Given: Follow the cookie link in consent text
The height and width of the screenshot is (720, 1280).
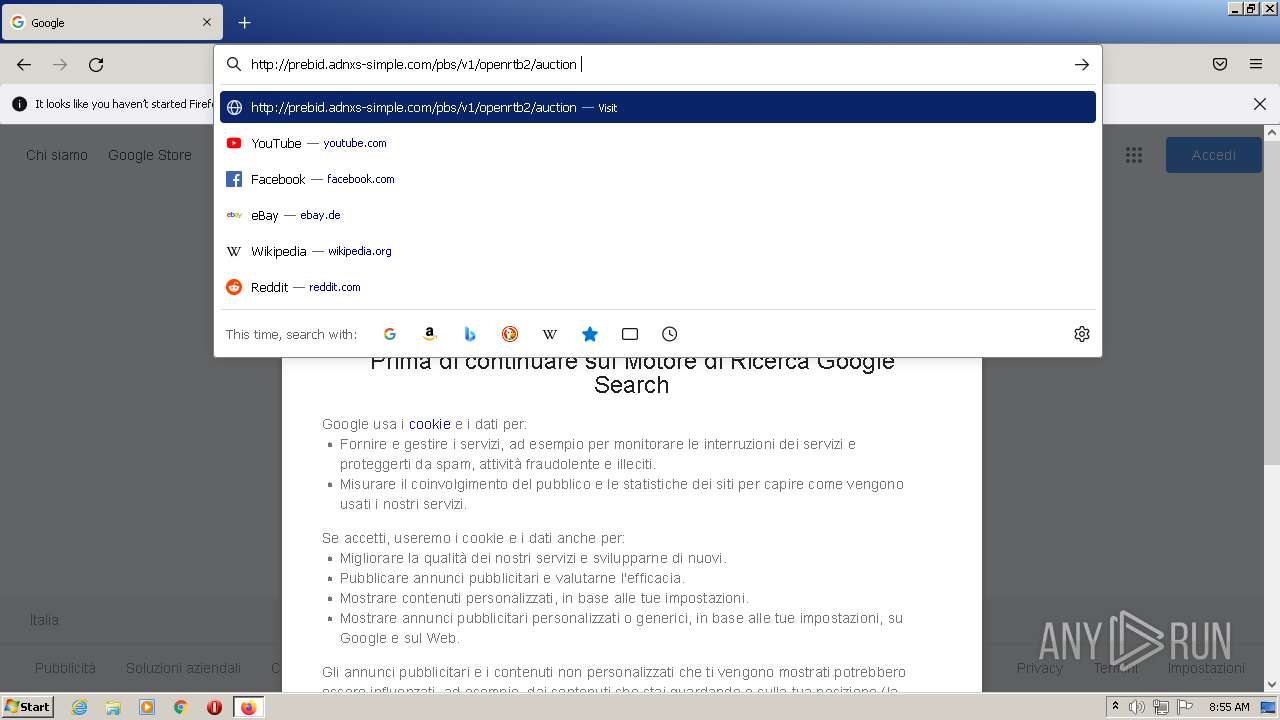Looking at the screenshot, I should point(430,424).
